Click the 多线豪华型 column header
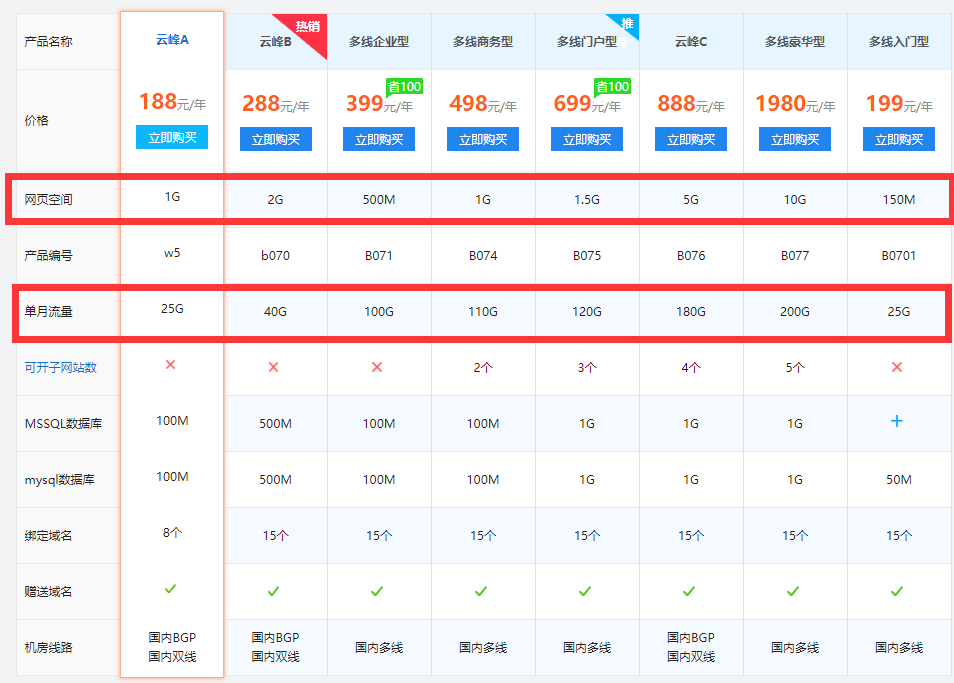Screen dimensions: 954x683 (795, 42)
